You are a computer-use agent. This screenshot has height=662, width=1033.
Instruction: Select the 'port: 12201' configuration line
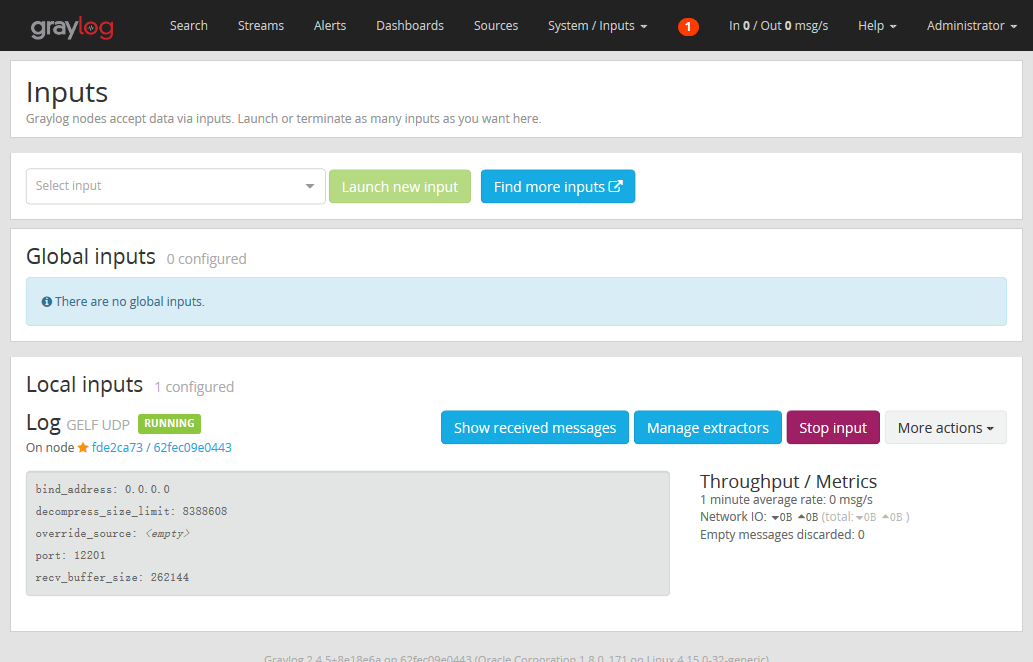tap(70, 555)
